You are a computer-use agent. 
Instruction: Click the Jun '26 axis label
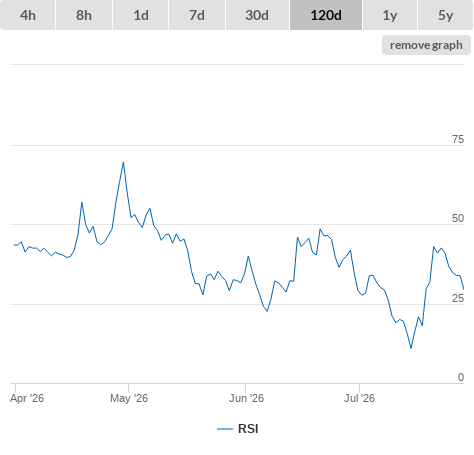(x=246, y=398)
